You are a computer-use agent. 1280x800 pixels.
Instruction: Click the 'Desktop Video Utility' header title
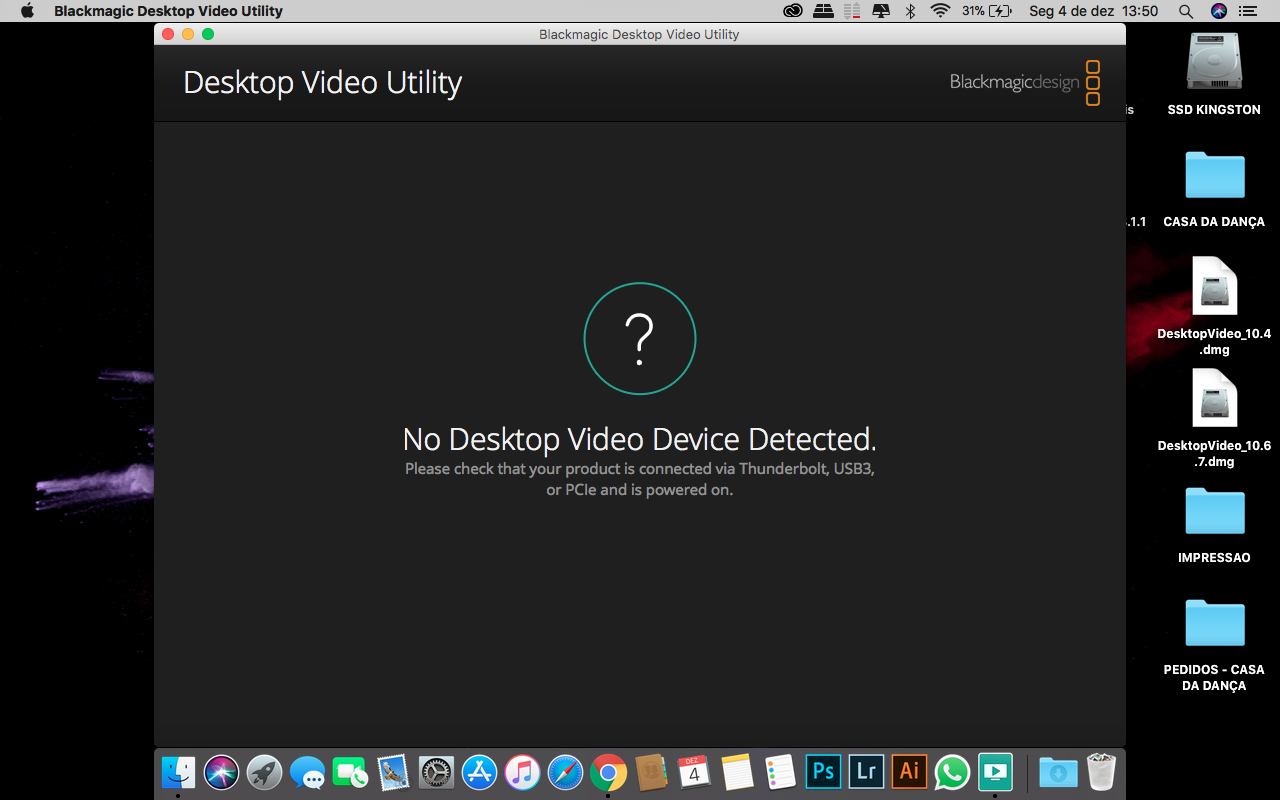[x=322, y=82]
